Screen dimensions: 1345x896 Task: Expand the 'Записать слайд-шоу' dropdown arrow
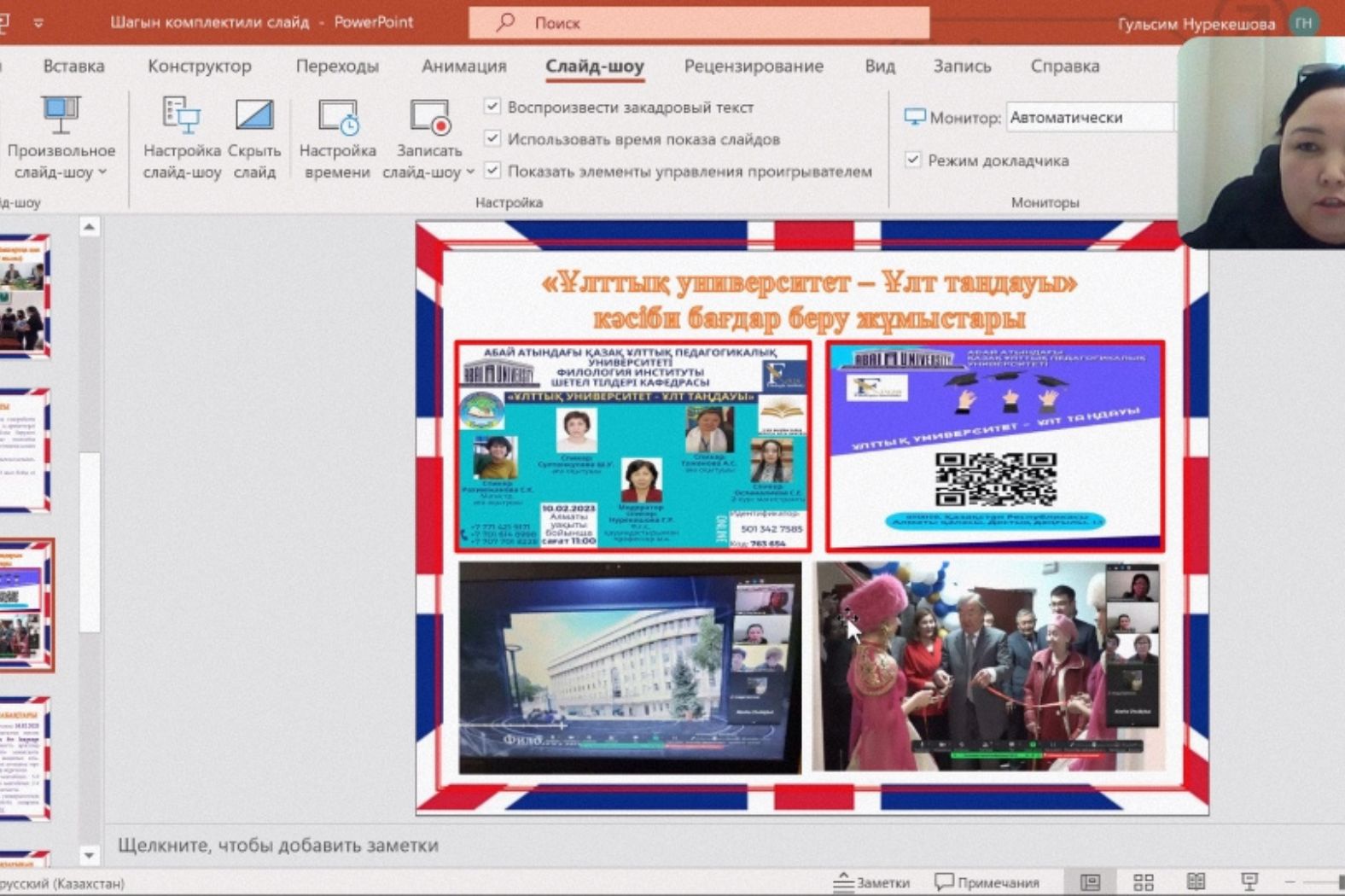(x=470, y=172)
